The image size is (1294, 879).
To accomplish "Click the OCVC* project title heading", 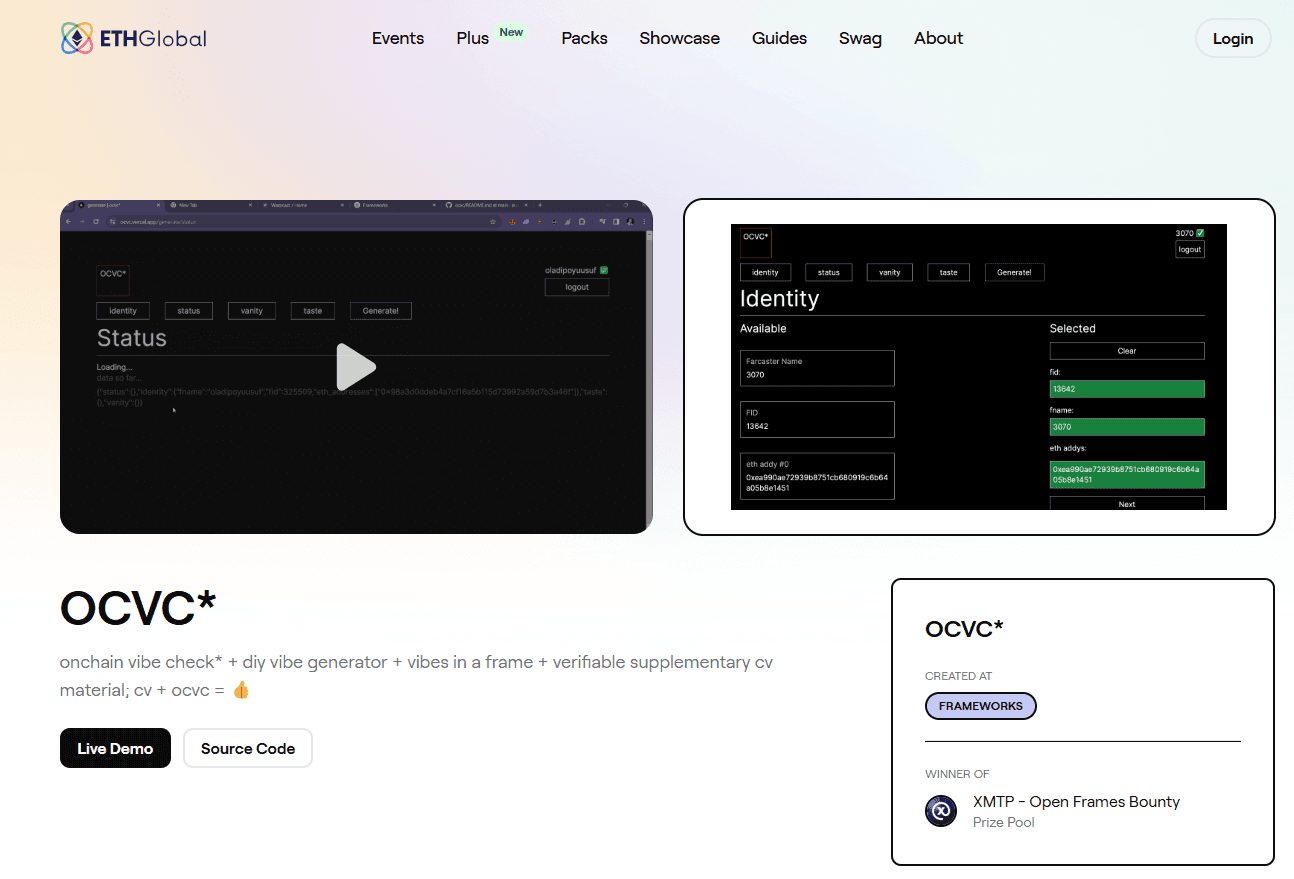I will click(x=138, y=607).
